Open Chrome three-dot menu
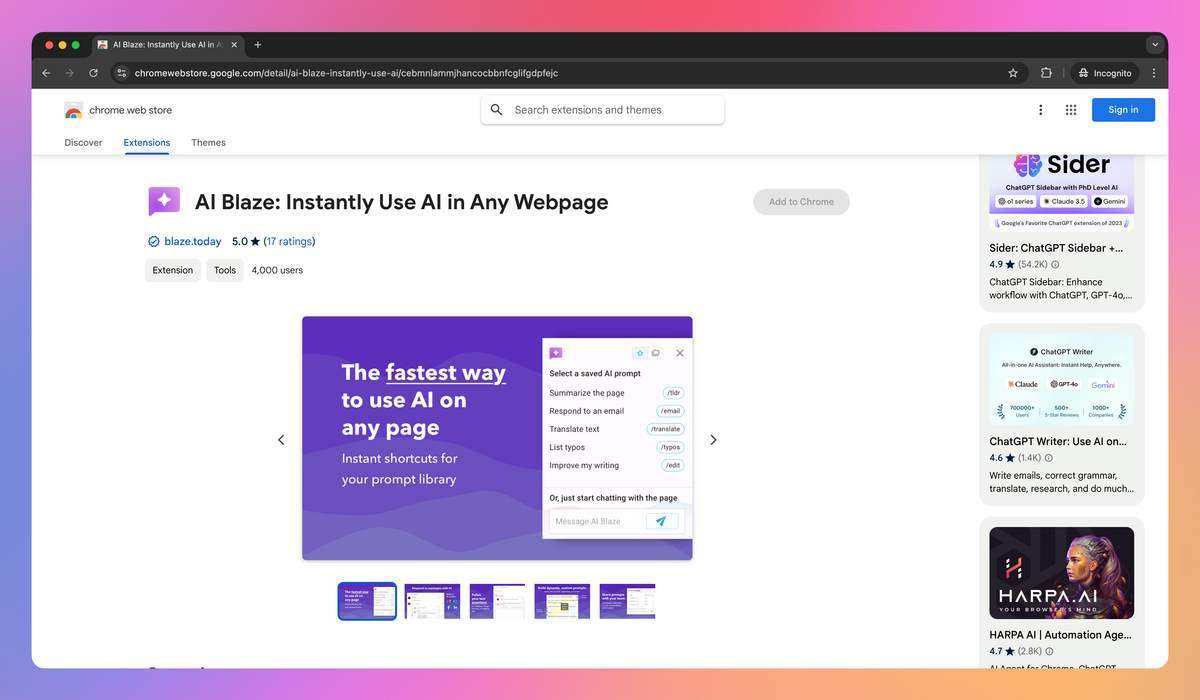The height and width of the screenshot is (700, 1200). click(x=1154, y=73)
